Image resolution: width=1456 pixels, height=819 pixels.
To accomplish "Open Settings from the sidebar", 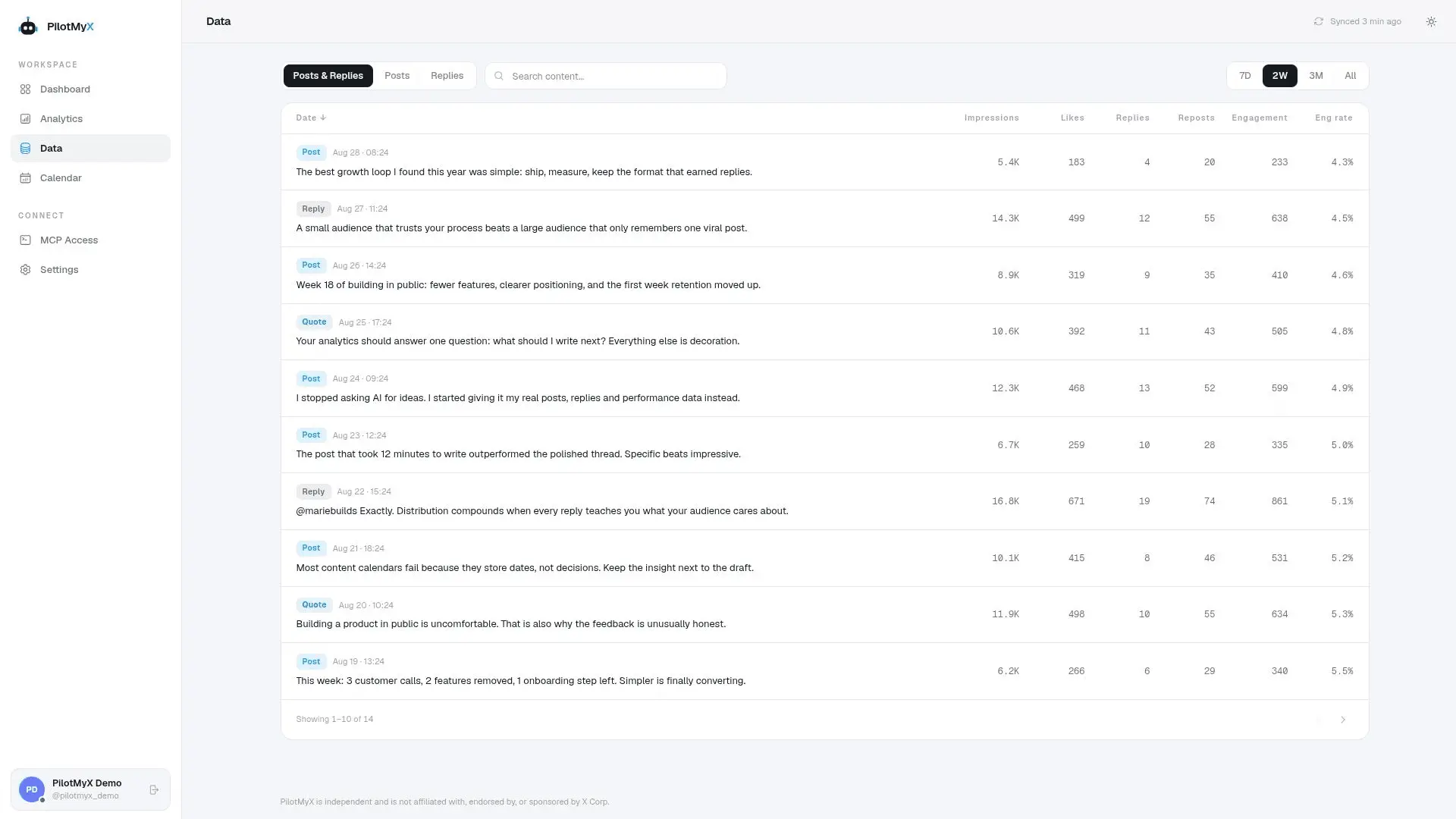I will click(x=90, y=270).
